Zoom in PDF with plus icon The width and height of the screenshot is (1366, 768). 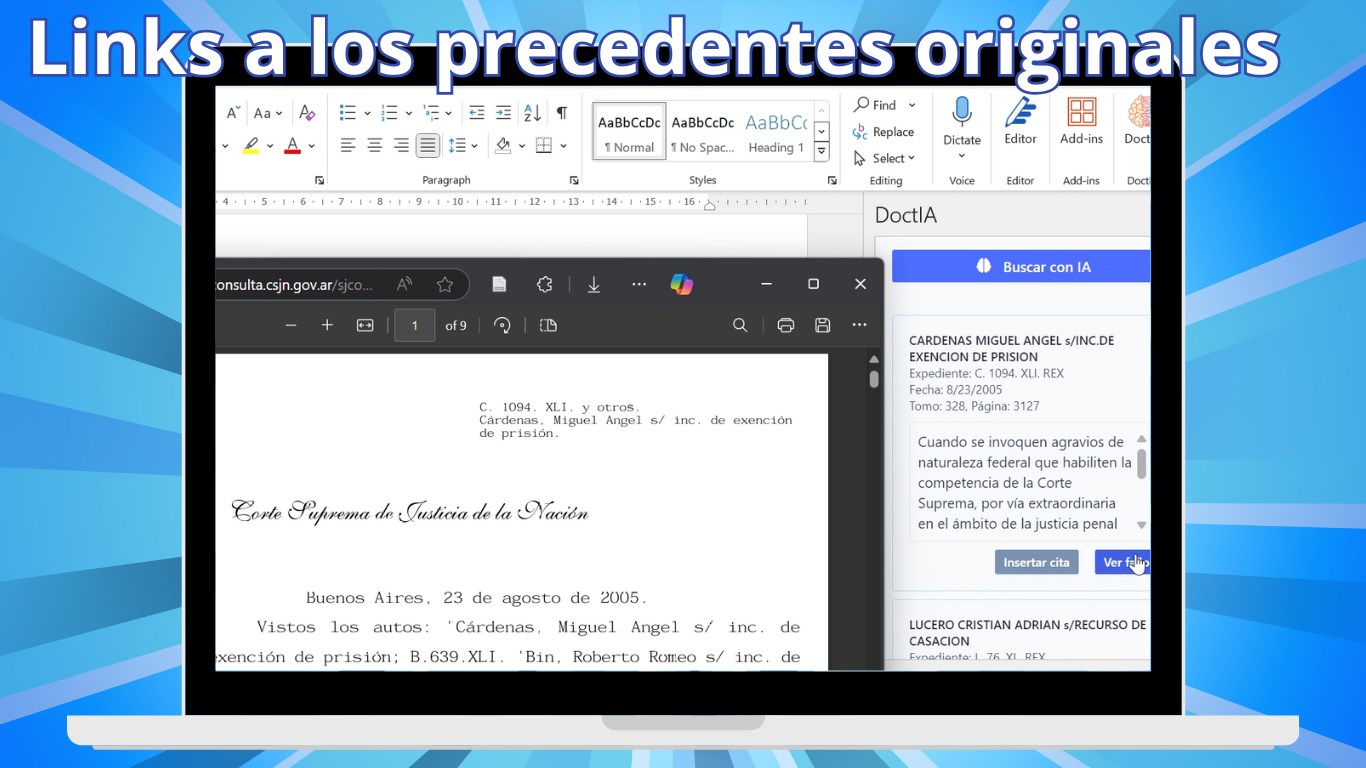pos(327,325)
